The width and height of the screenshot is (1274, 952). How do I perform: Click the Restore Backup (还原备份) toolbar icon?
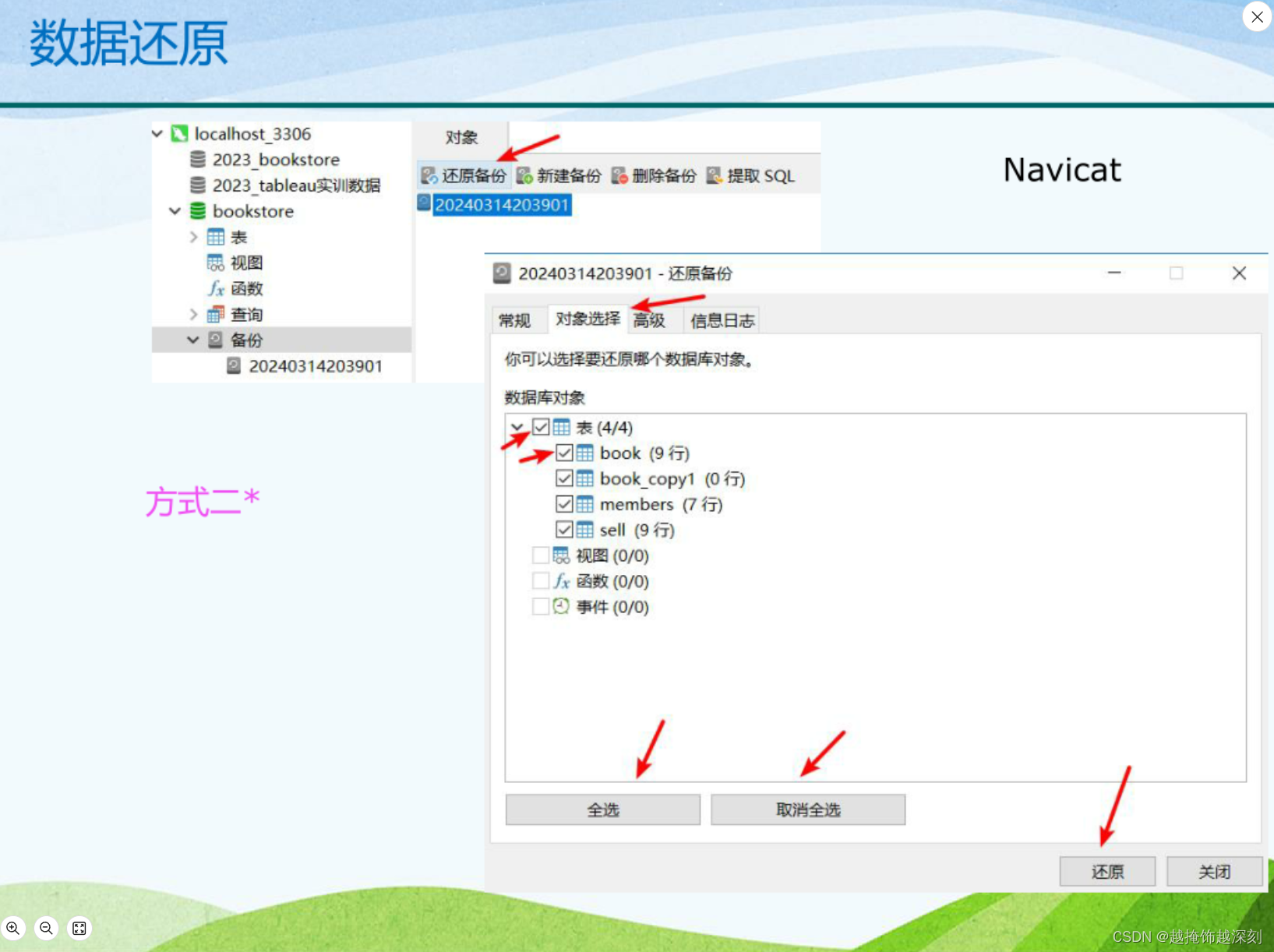[429, 176]
